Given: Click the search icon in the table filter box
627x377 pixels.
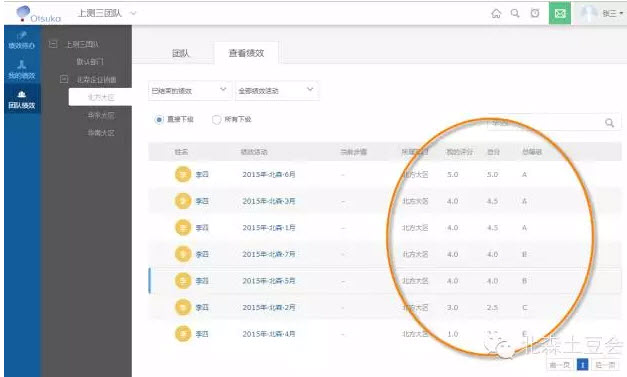Looking at the screenshot, I should coord(609,123).
